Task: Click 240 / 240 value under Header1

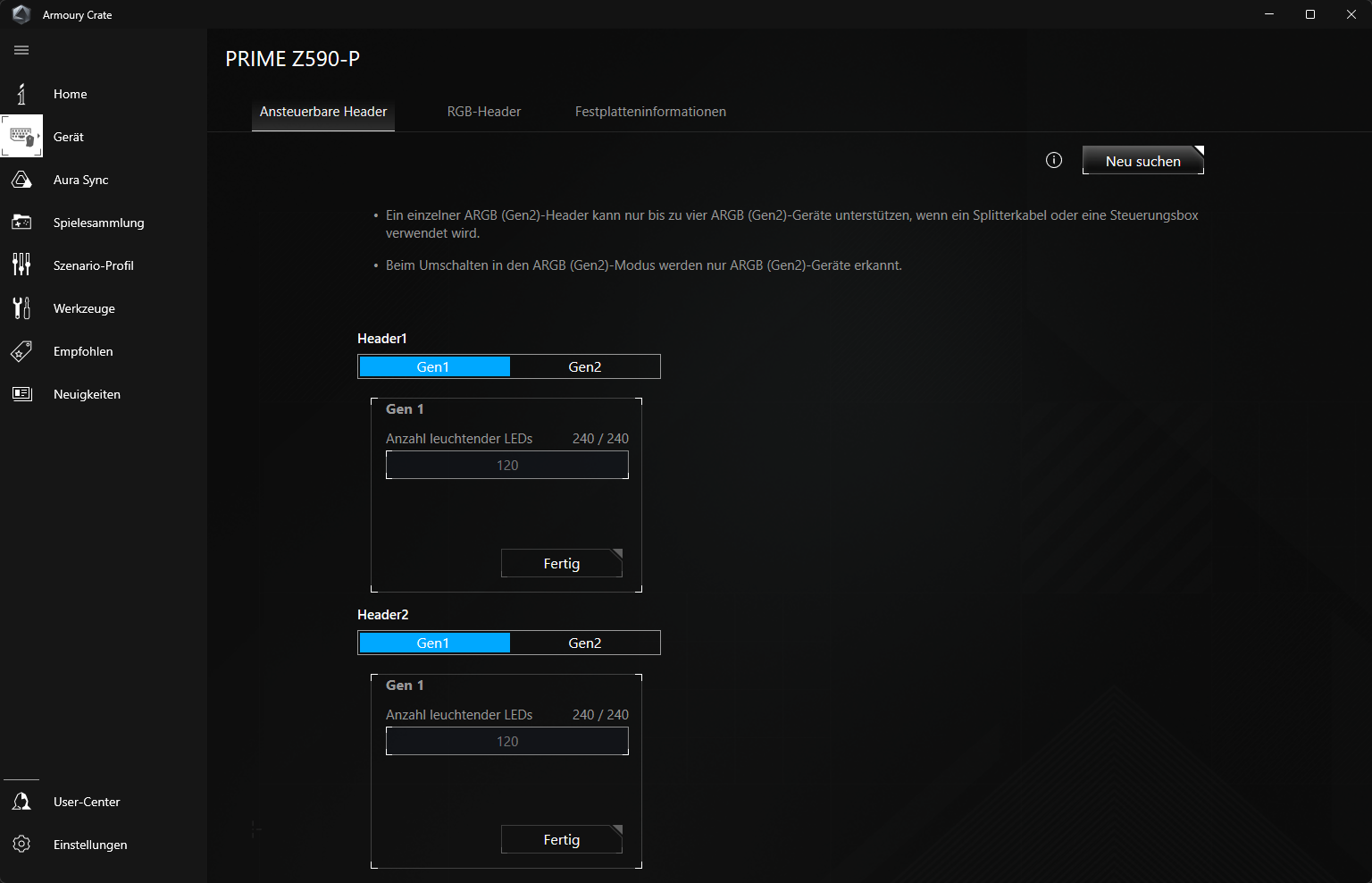Action: click(600, 438)
